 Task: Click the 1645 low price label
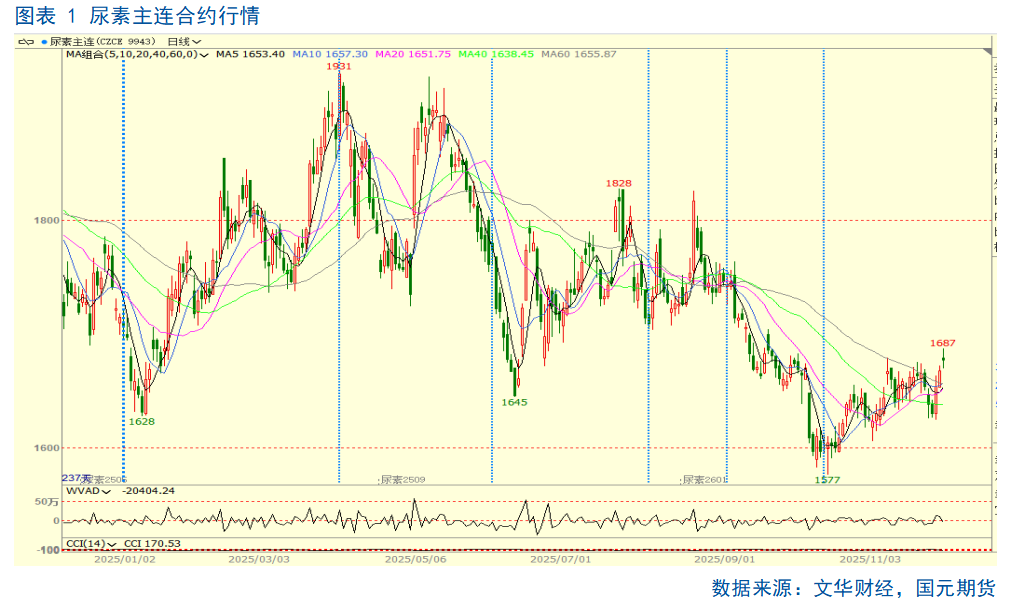click(514, 402)
